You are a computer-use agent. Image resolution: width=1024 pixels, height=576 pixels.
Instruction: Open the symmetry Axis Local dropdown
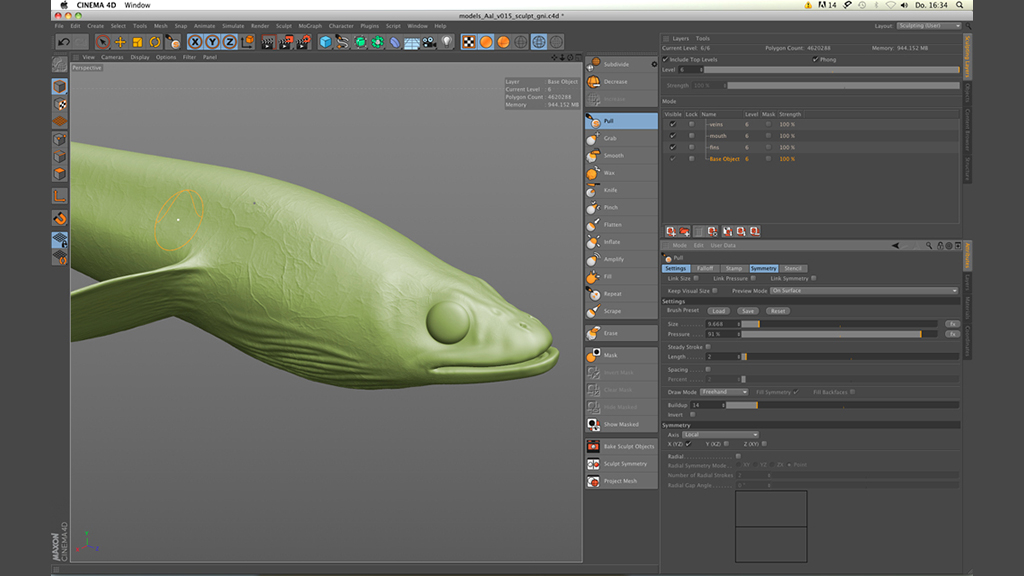(720, 435)
